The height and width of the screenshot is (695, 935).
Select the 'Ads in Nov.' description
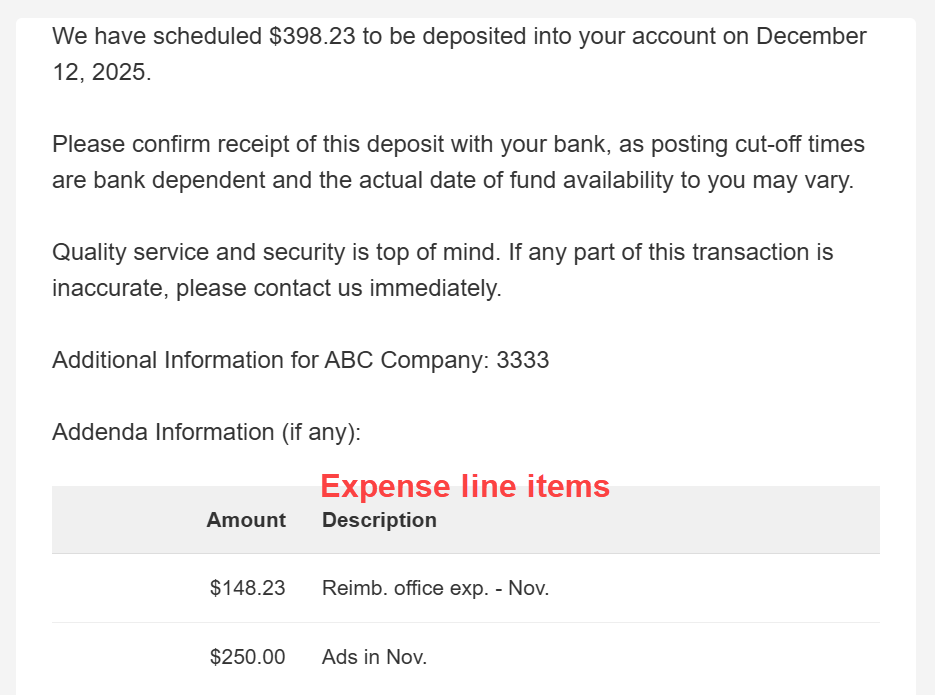[x=374, y=657]
